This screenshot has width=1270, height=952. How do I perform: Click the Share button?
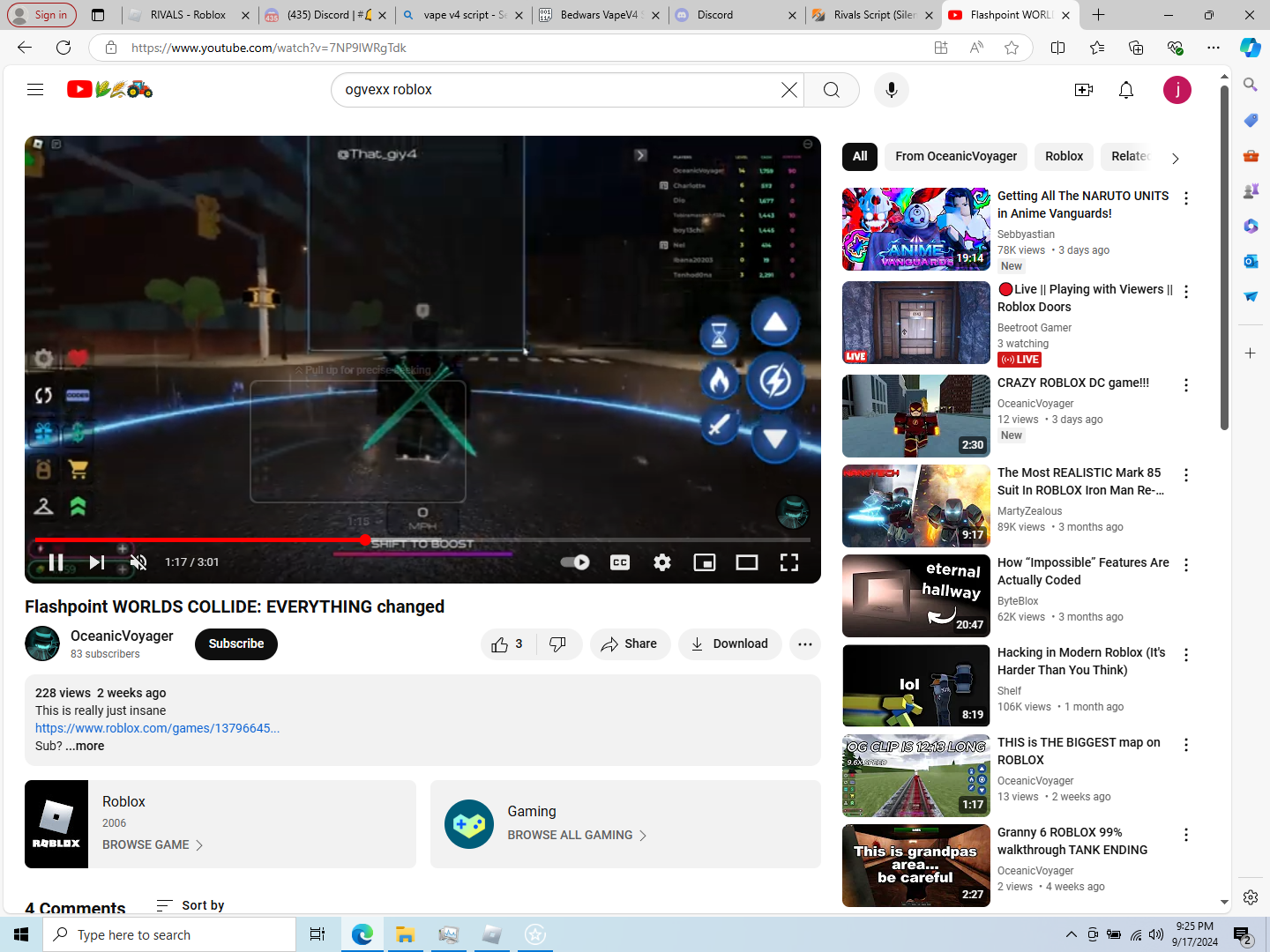point(630,644)
